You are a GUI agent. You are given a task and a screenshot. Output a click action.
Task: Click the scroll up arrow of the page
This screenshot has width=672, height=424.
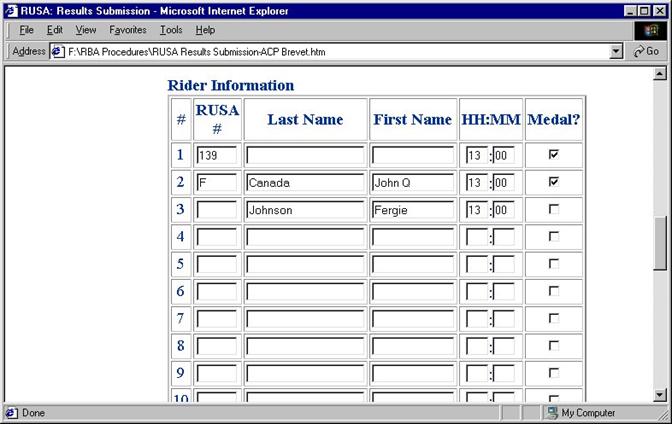coord(659,74)
